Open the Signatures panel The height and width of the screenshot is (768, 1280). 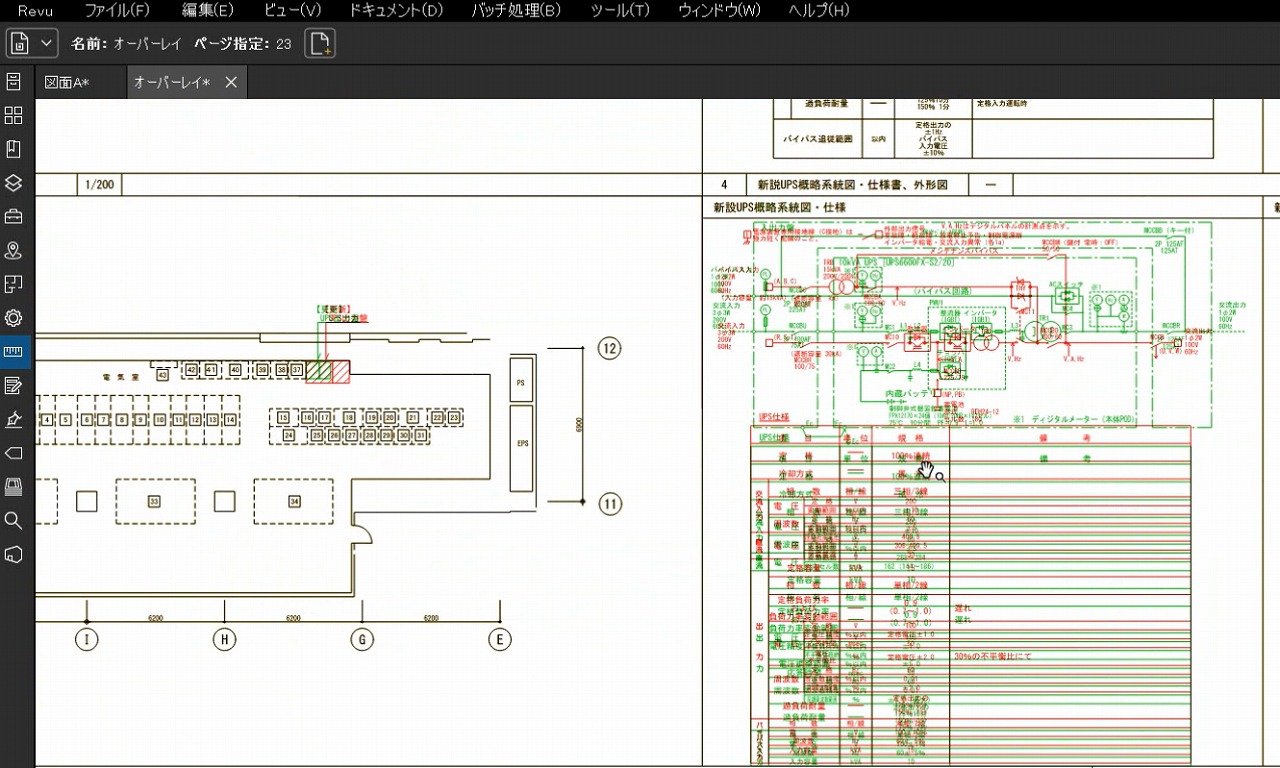[14, 420]
